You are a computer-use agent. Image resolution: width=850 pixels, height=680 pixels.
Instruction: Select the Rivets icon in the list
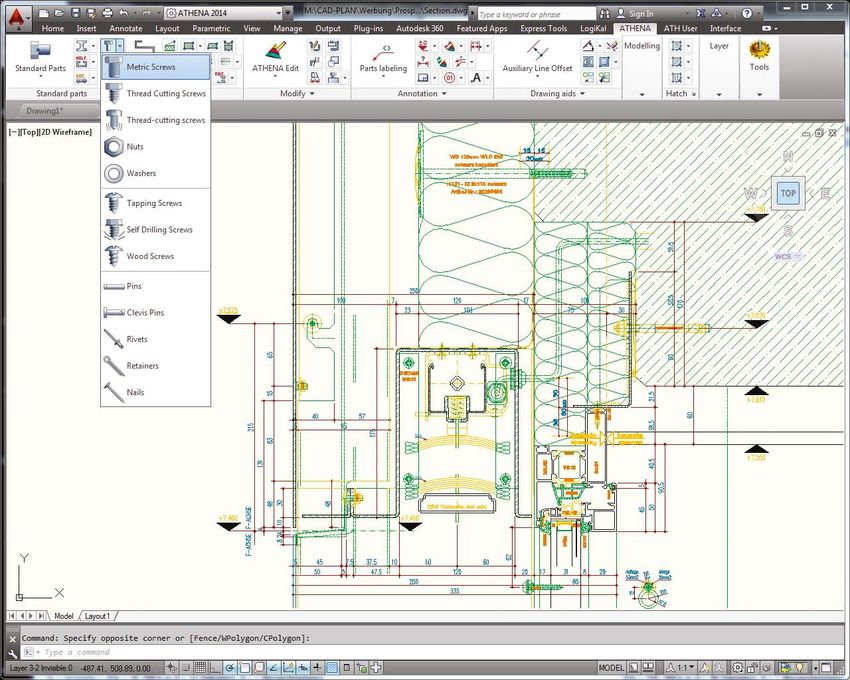(113, 340)
